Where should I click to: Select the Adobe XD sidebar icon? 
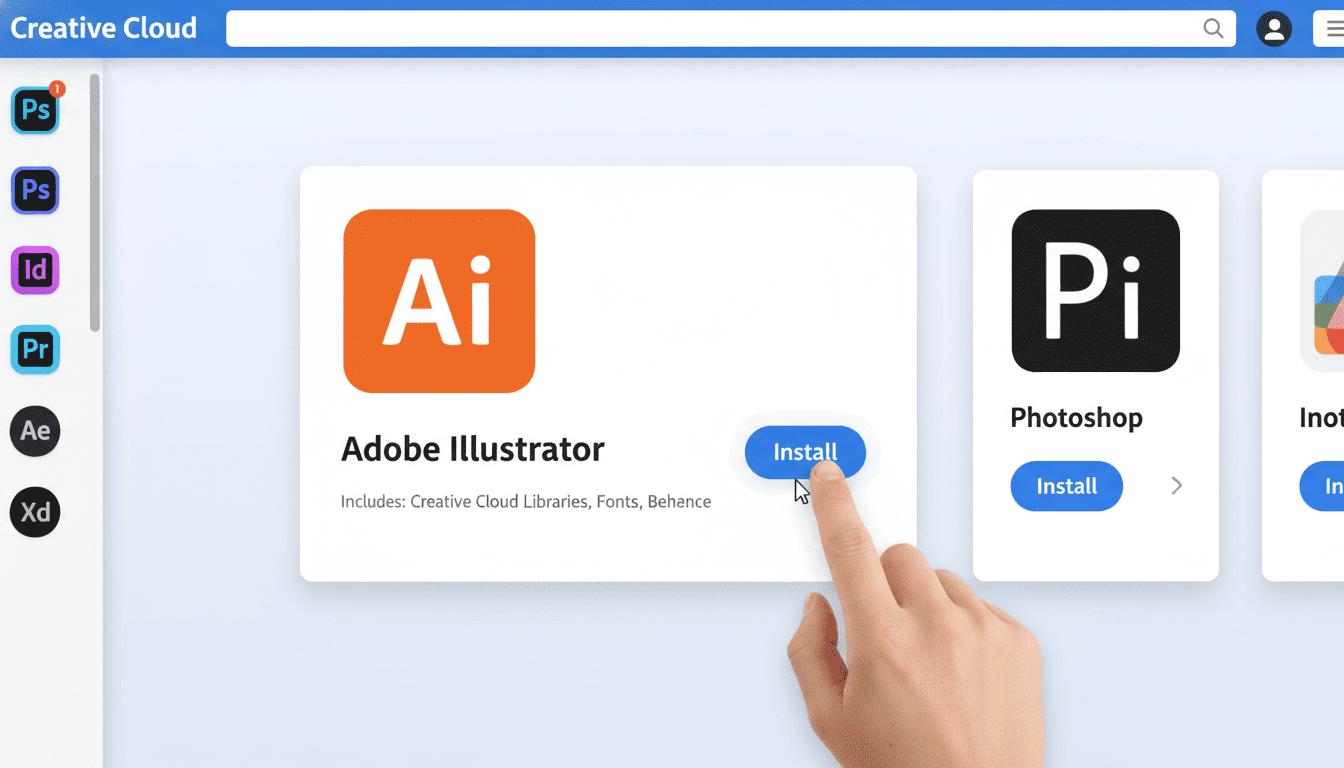(x=35, y=512)
